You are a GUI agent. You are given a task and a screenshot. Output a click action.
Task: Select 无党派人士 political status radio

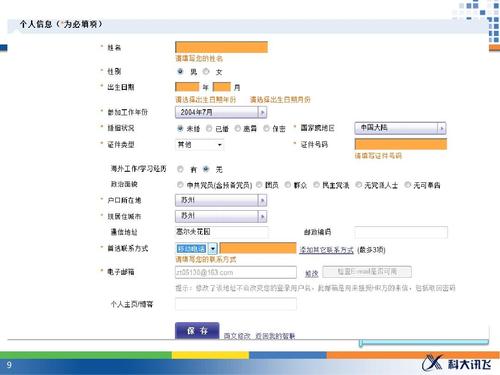pos(359,185)
